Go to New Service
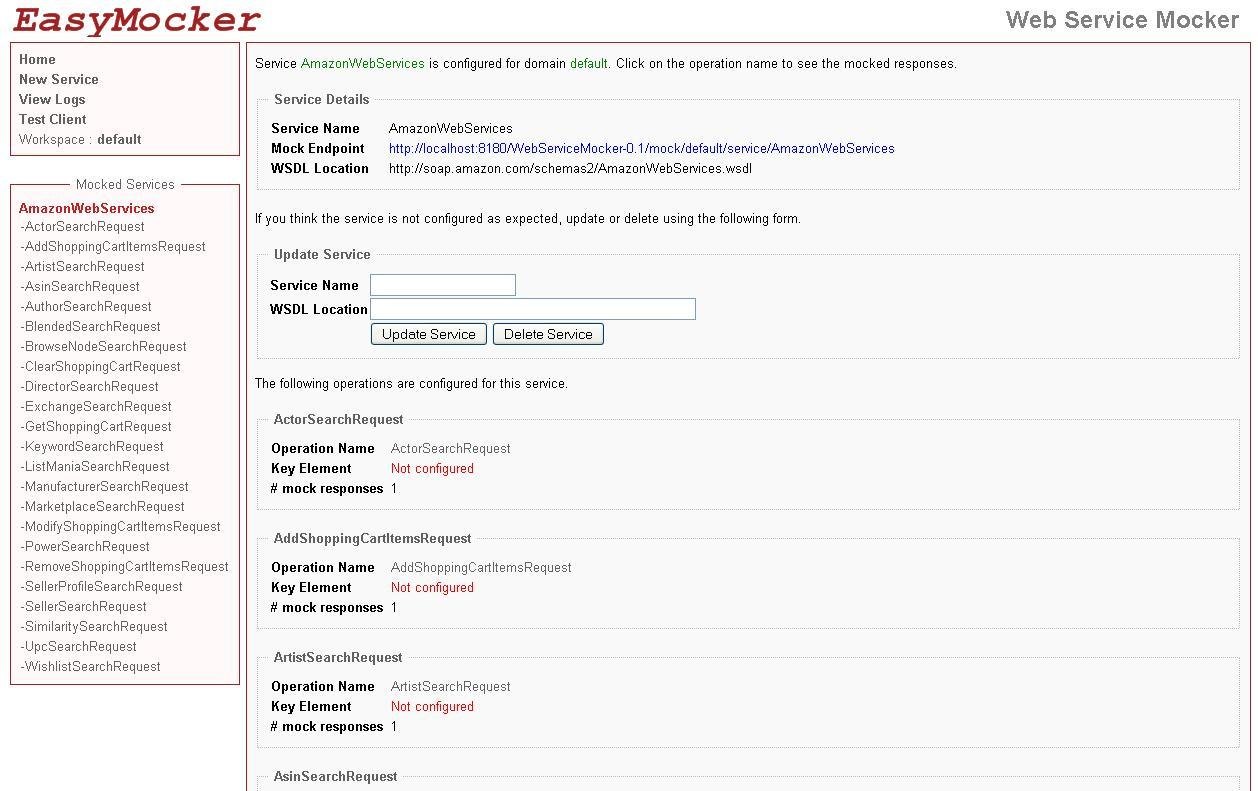Screen dimensions: 1258x791 [58, 79]
